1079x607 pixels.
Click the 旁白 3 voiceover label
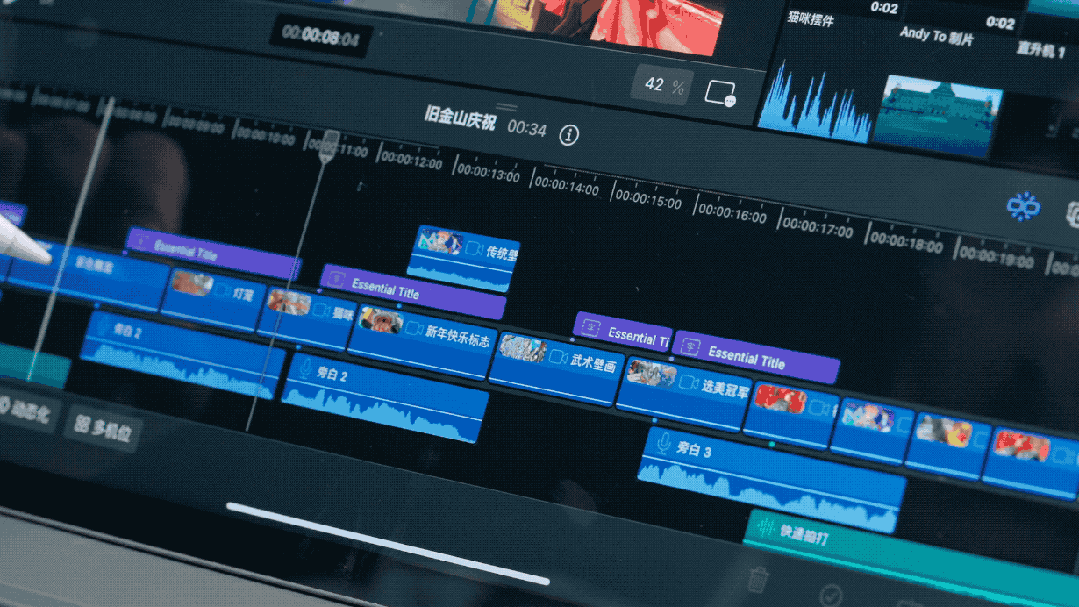(694, 450)
